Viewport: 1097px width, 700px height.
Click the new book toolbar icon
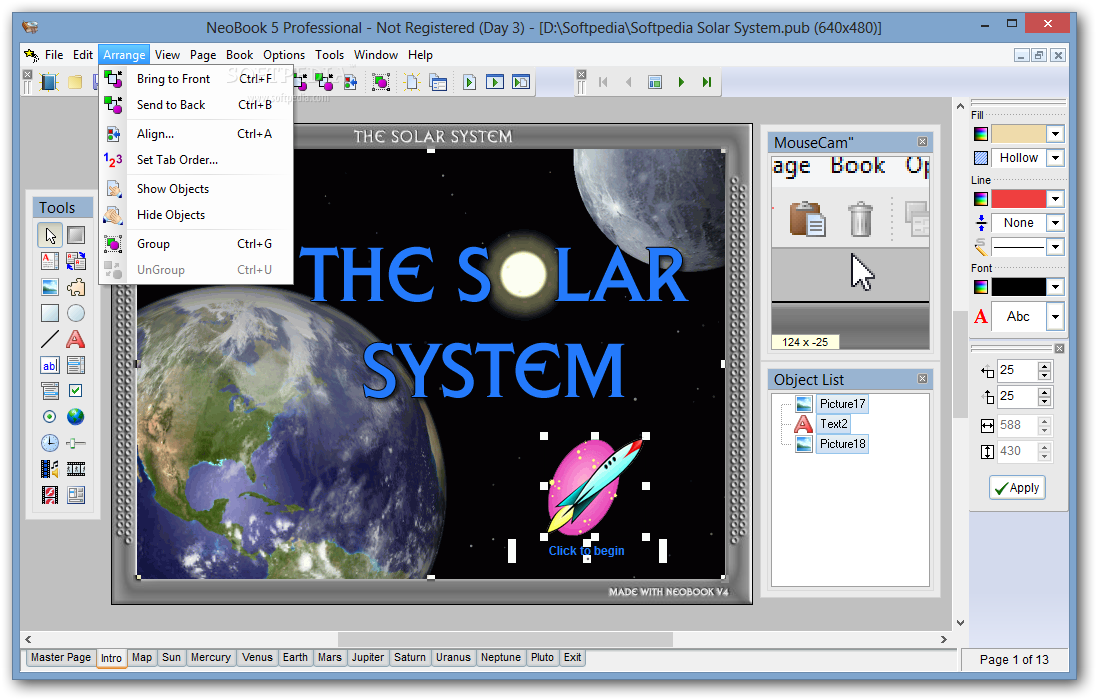(x=49, y=82)
